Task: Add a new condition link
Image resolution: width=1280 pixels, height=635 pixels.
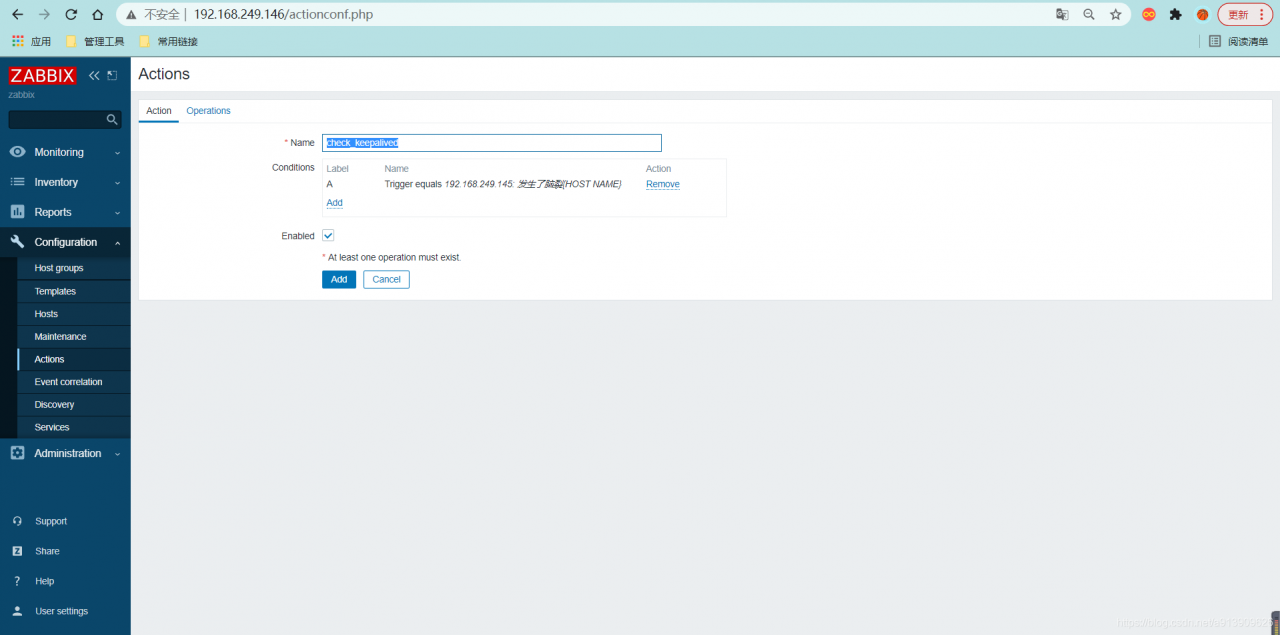Action: pyautogui.click(x=334, y=203)
